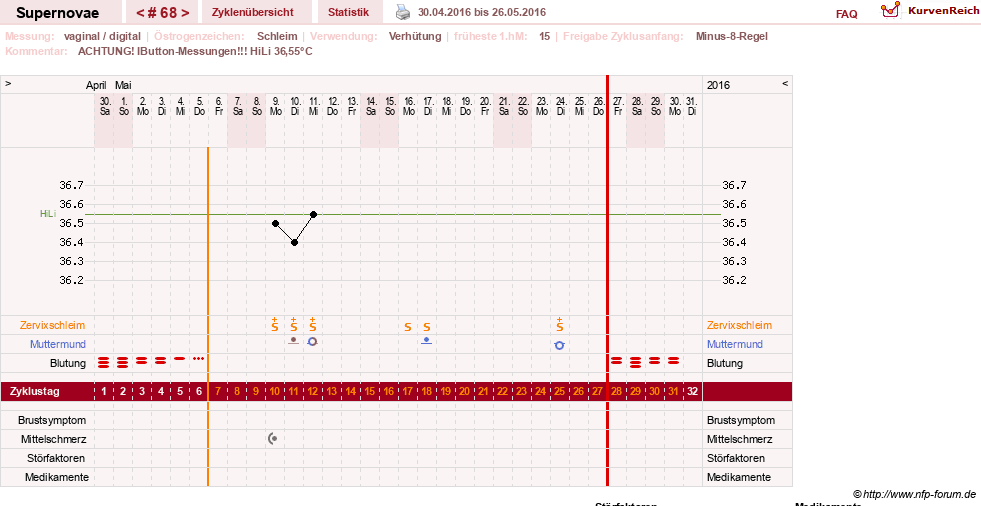
Task: Click the printer icon beside the date range
Action: coord(403,12)
